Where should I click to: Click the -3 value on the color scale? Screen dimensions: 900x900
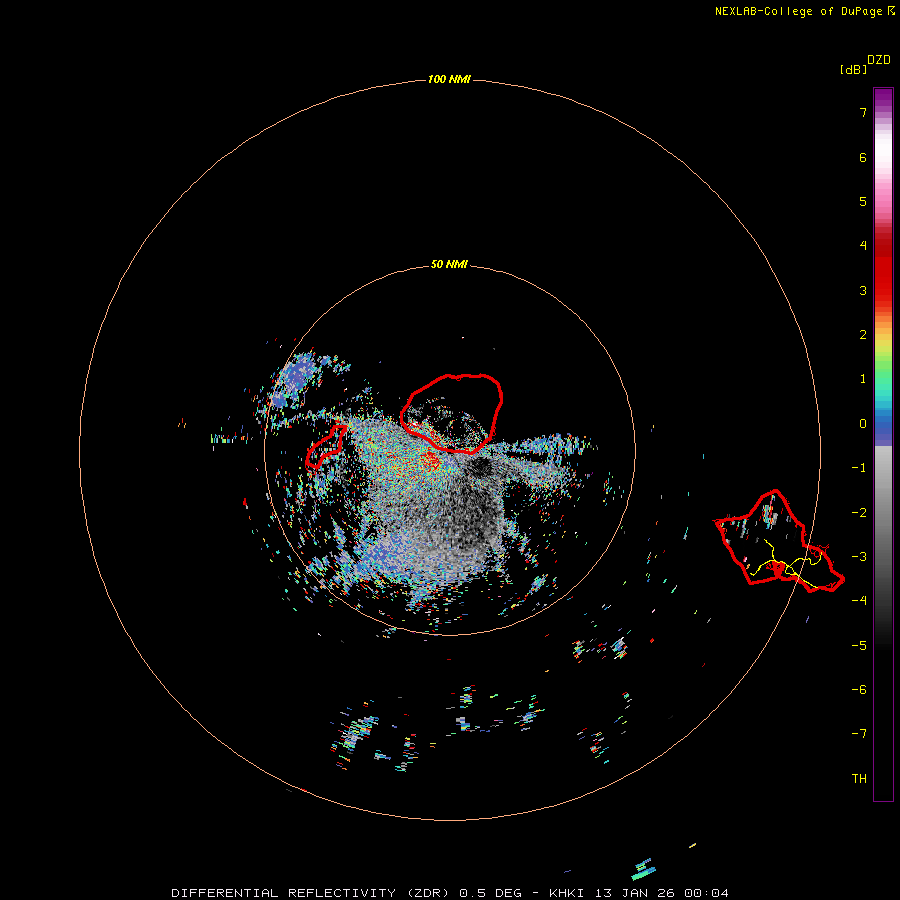859,557
